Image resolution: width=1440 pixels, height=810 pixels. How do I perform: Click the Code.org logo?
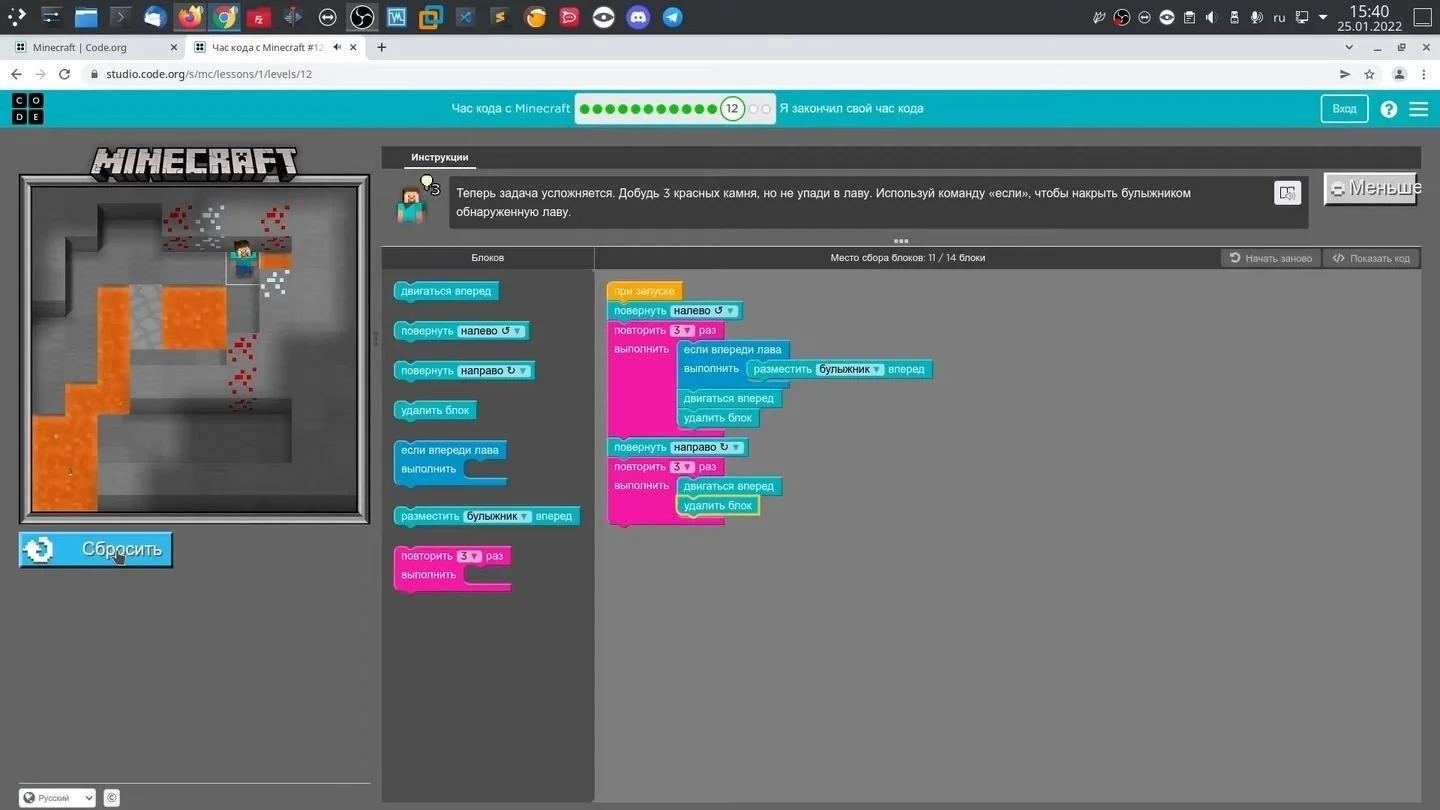coord(28,108)
